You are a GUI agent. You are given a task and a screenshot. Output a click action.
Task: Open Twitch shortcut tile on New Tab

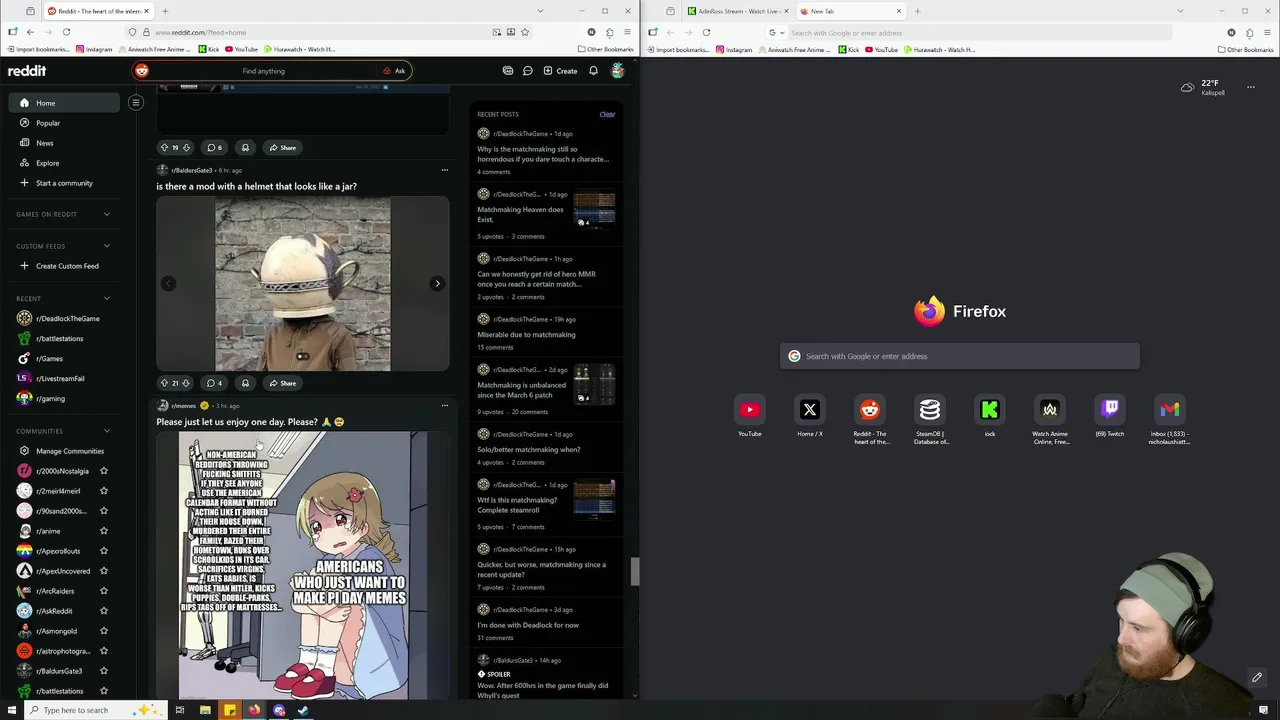tap(1110, 410)
